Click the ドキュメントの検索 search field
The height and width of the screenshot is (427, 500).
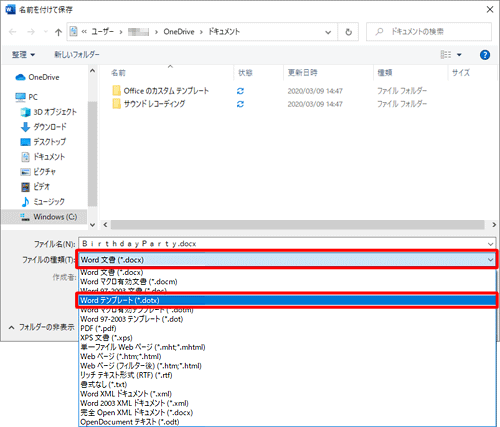429,32
